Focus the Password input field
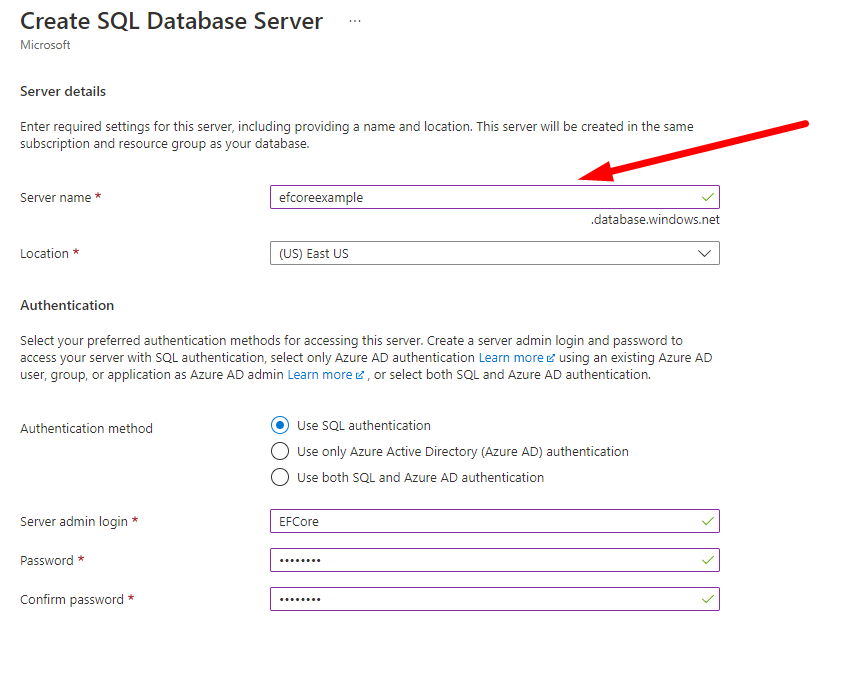Screen dimensions: 855x690 click(x=480, y=560)
